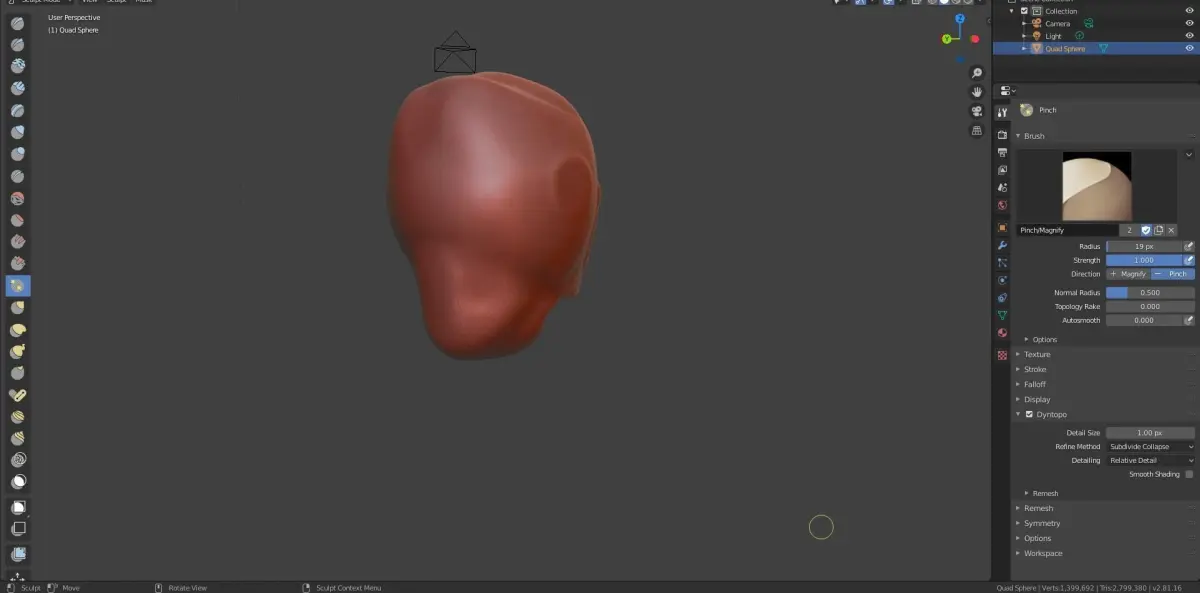This screenshot has height=593, width=1200.
Task: Click the hand pan view gizmo
Action: [x=977, y=92]
